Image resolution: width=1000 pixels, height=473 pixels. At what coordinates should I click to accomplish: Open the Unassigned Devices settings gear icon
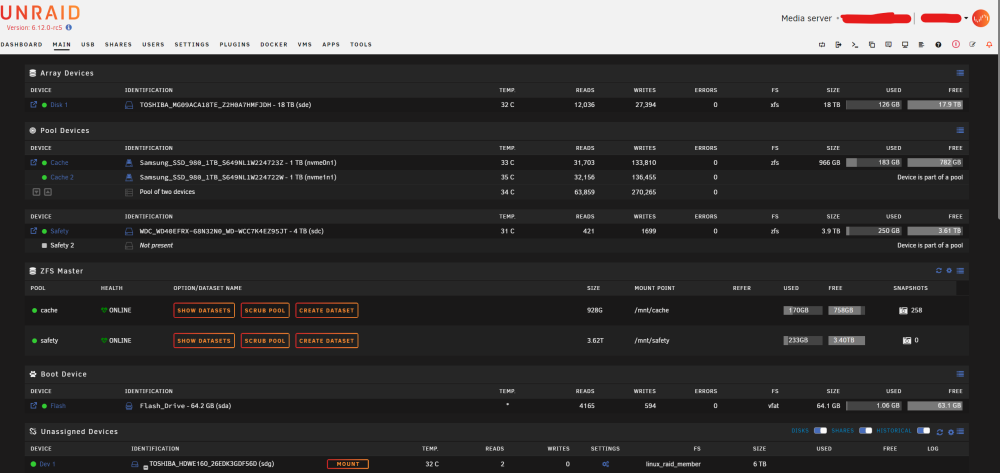click(950, 432)
